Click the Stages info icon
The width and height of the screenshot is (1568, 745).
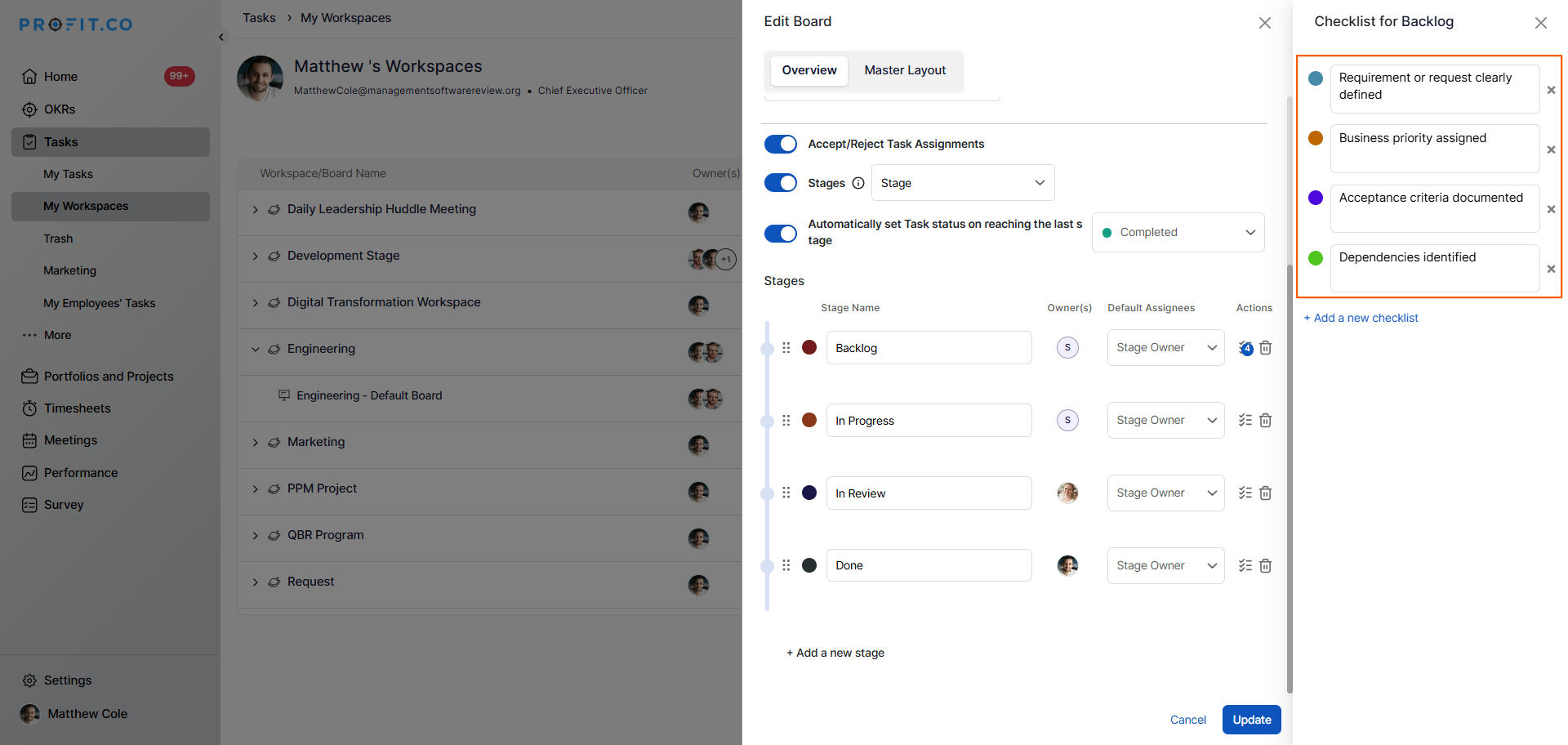[x=857, y=183]
